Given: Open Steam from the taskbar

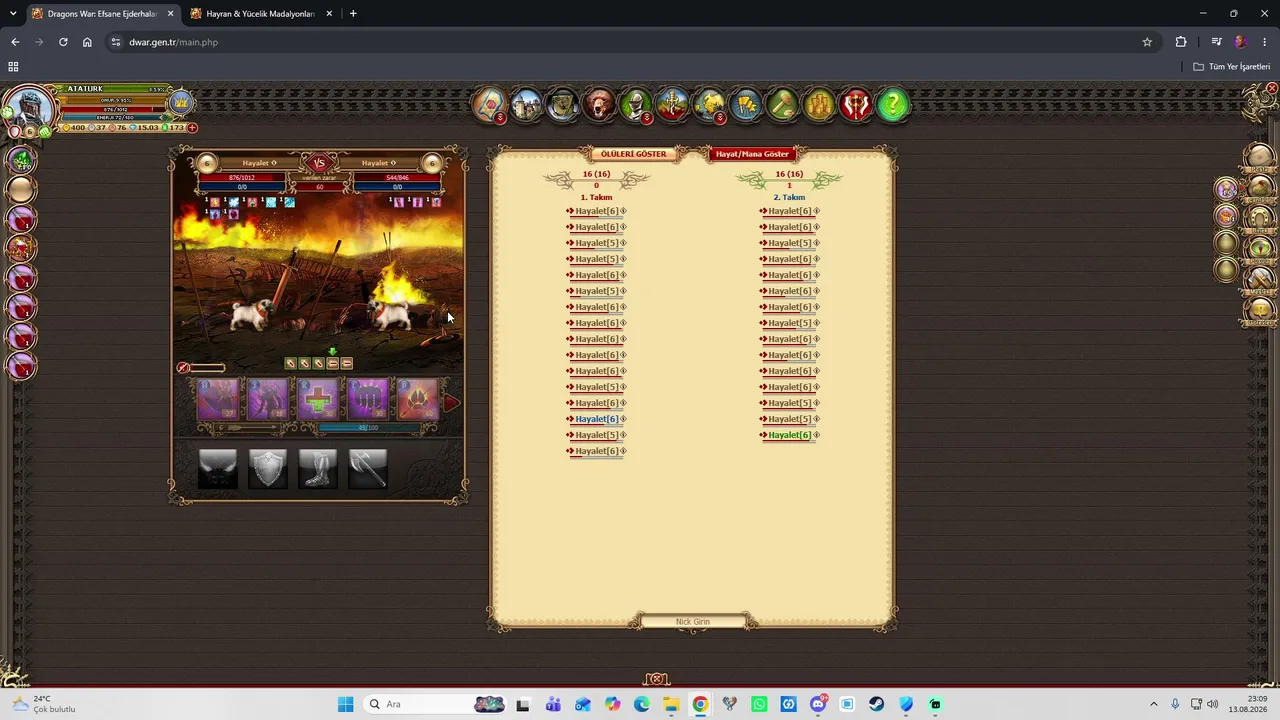Looking at the screenshot, I should (877, 704).
